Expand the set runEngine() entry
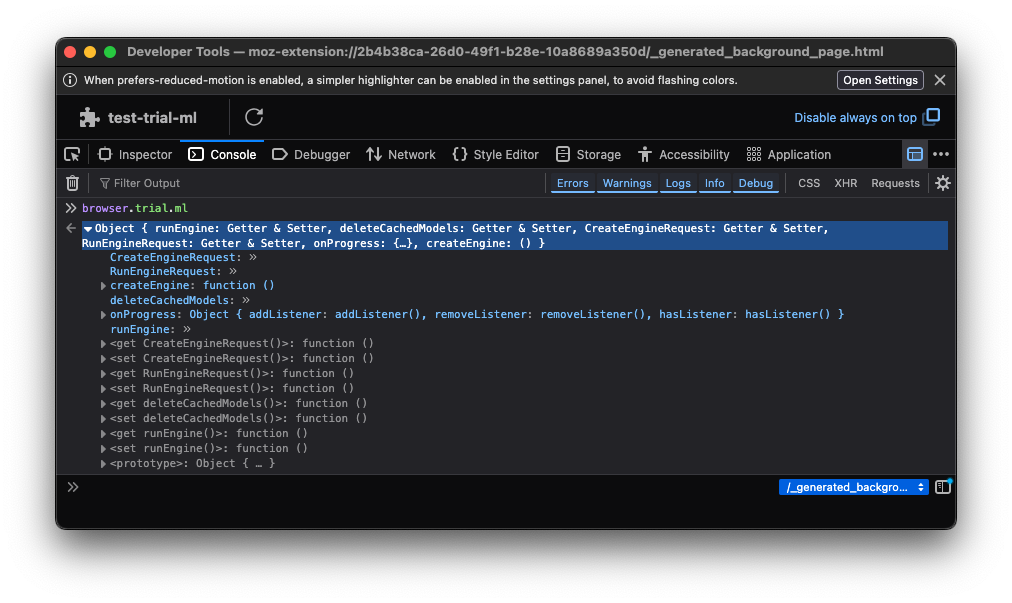The image size is (1012, 603). (x=103, y=448)
